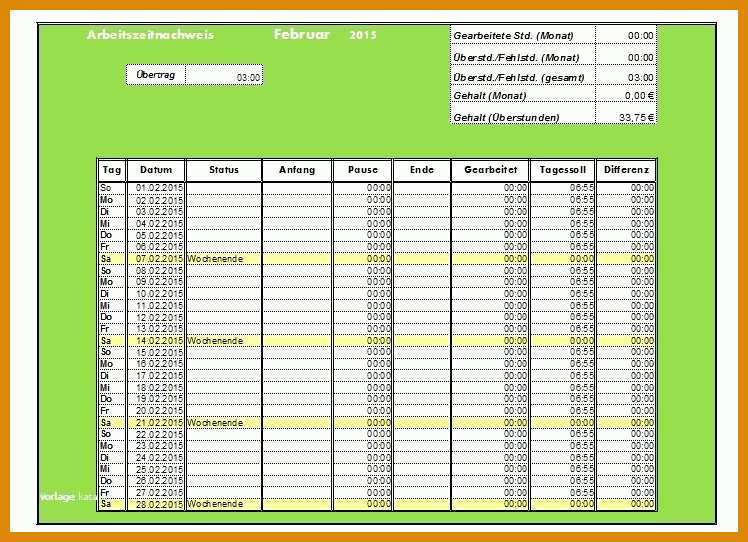Select date cell 05.02.2015

pyautogui.click(x=156, y=235)
